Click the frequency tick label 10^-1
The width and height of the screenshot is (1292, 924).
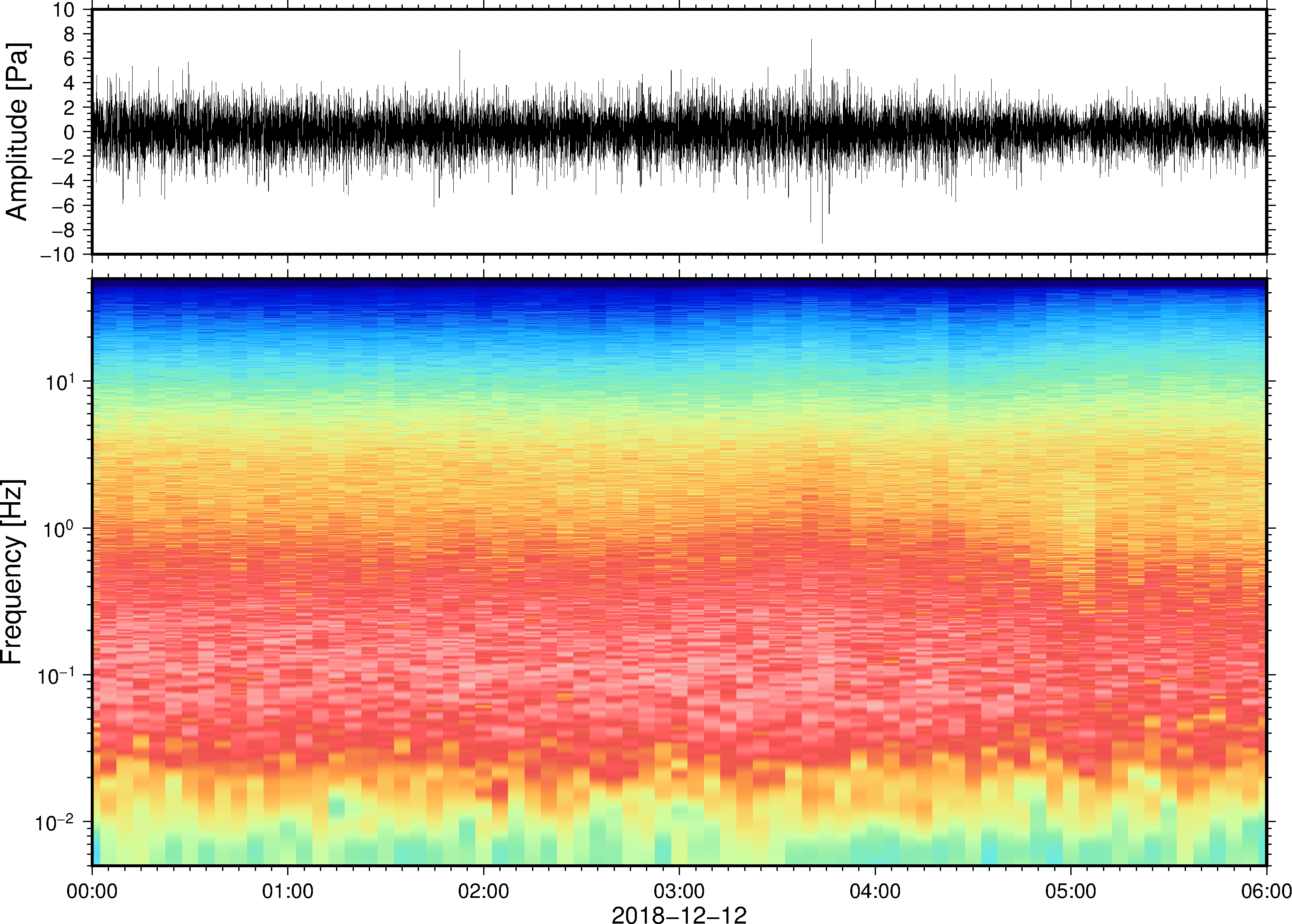pyautogui.click(x=56, y=675)
